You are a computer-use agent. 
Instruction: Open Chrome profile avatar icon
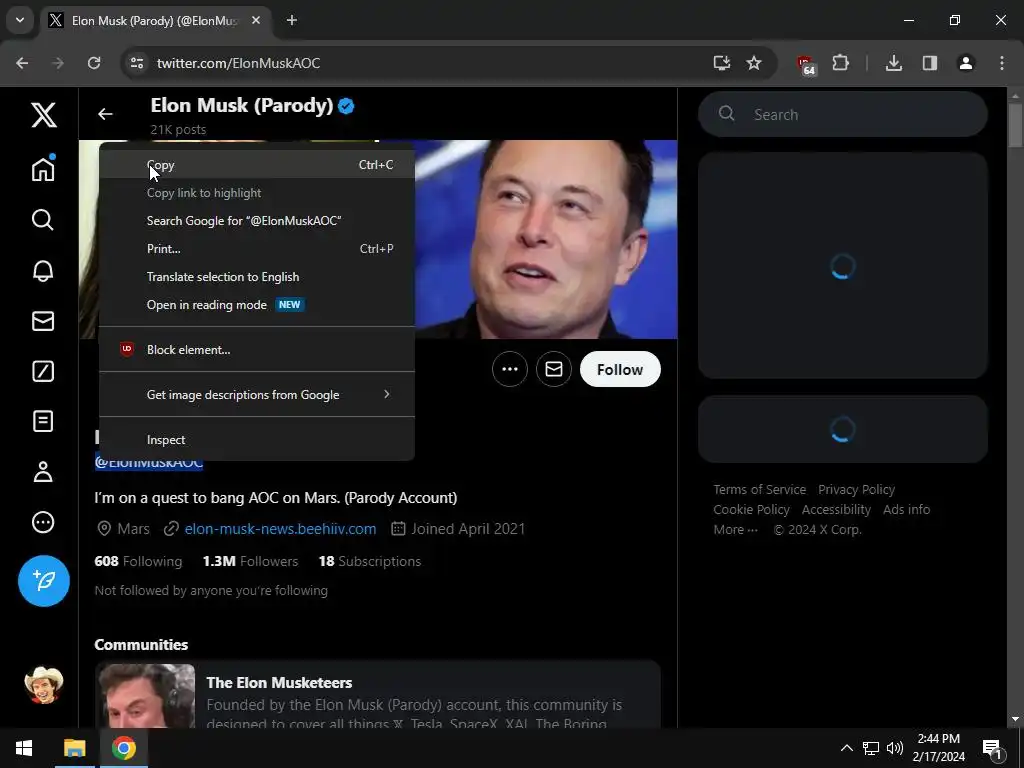click(x=965, y=63)
